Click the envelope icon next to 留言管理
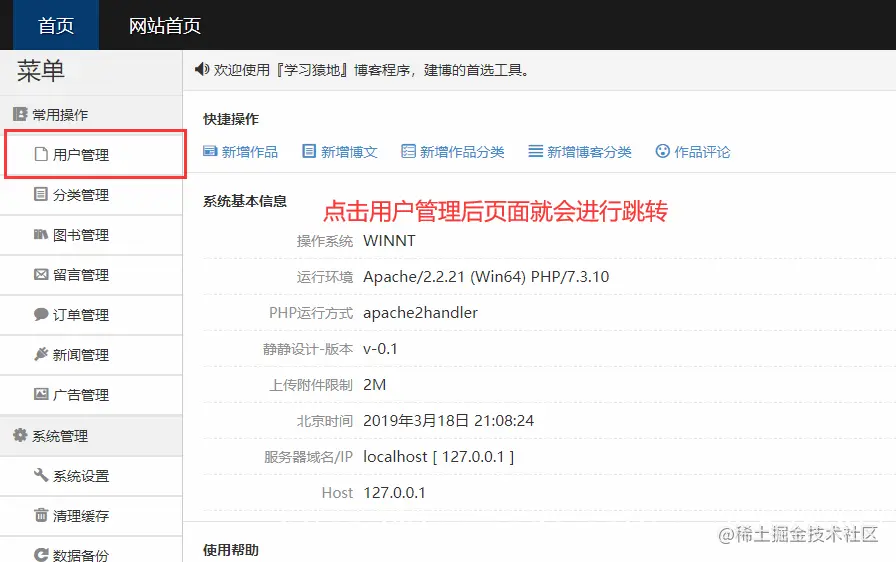The height and width of the screenshot is (562, 896). click(x=41, y=274)
